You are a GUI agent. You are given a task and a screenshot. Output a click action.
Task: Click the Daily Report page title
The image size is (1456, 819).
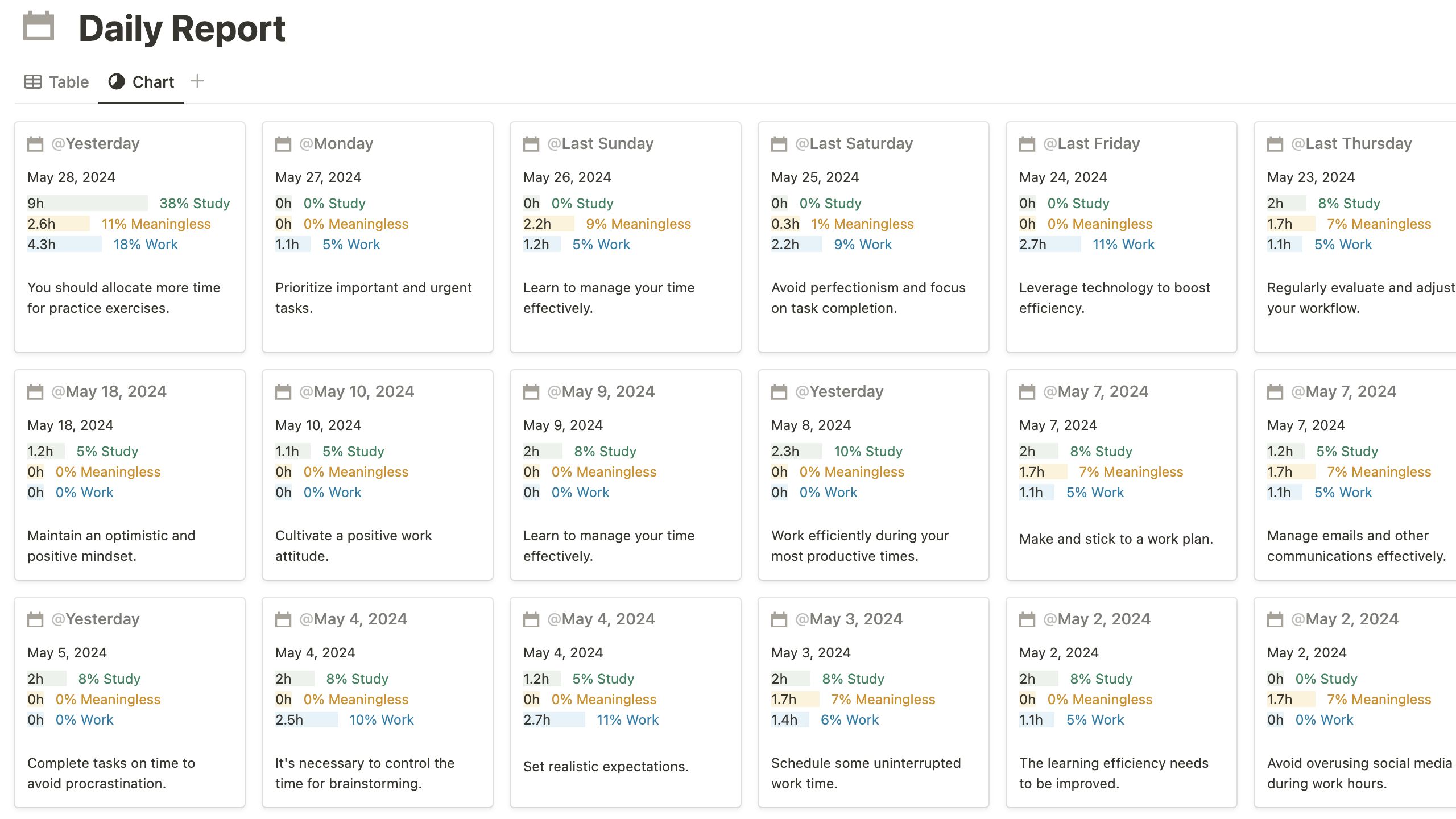coord(182,28)
